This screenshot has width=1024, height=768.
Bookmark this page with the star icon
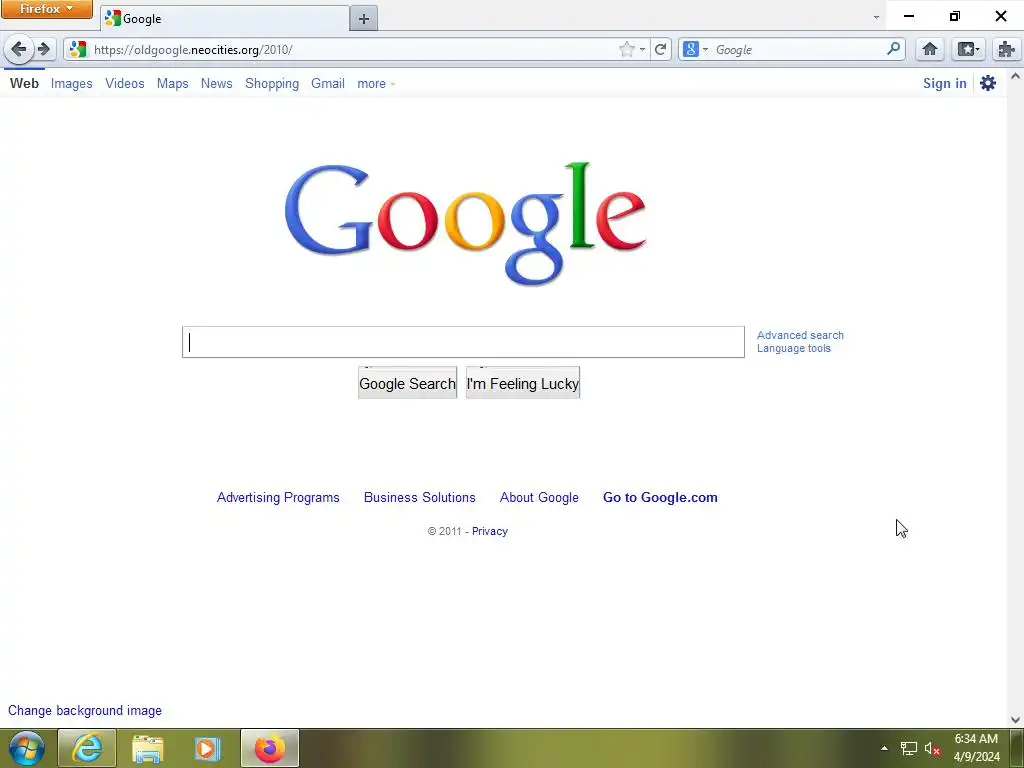click(x=626, y=50)
